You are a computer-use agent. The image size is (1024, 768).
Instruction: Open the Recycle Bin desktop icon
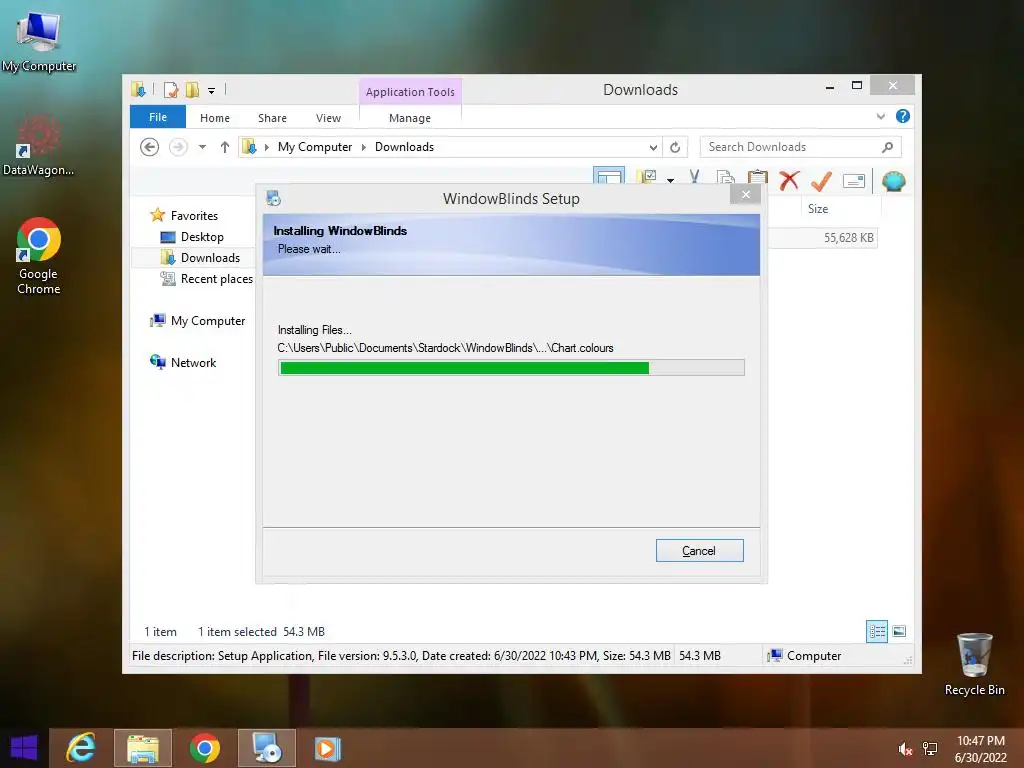pos(974,664)
